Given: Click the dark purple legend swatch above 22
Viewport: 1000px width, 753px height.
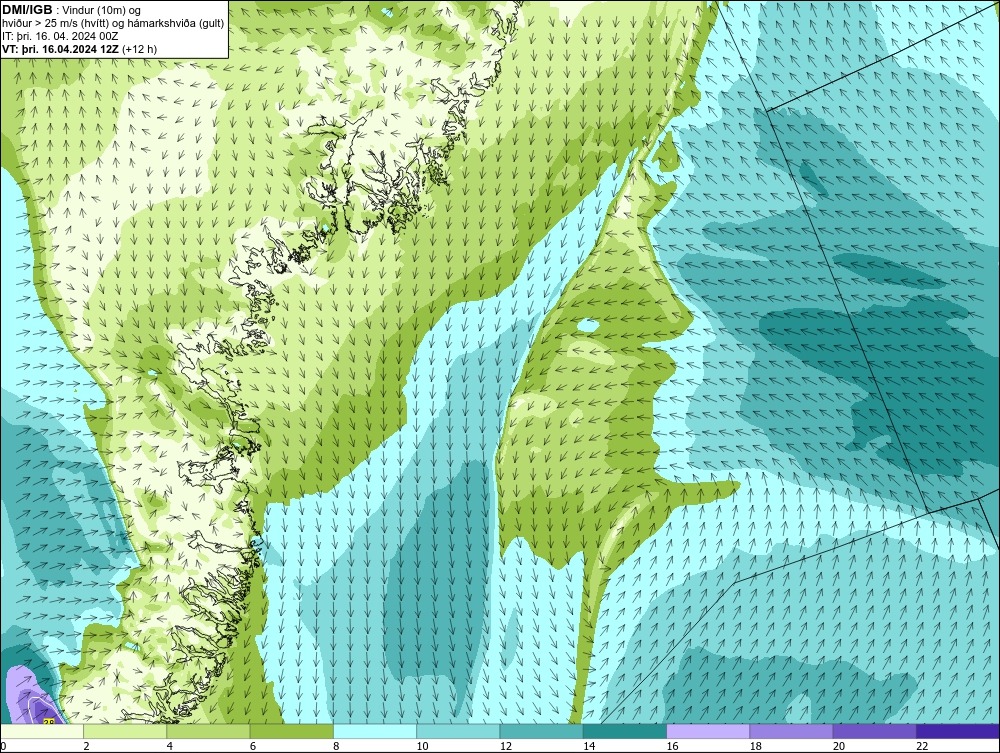Looking at the screenshot, I should coord(958,731).
